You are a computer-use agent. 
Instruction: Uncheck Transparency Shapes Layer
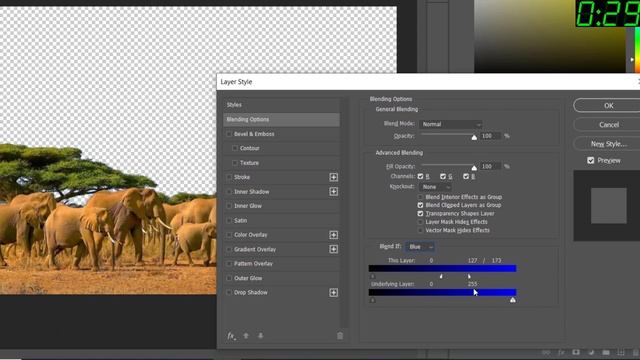click(x=420, y=213)
